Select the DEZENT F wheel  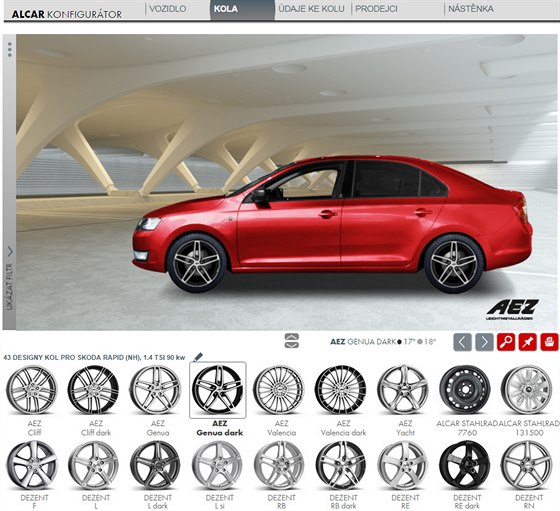point(32,465)
